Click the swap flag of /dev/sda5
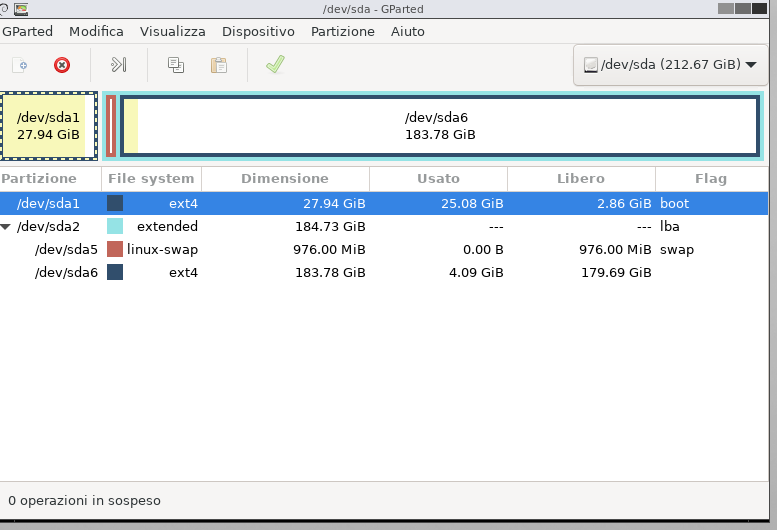This screenshot has width=777, height=530. tap(677, 249)
